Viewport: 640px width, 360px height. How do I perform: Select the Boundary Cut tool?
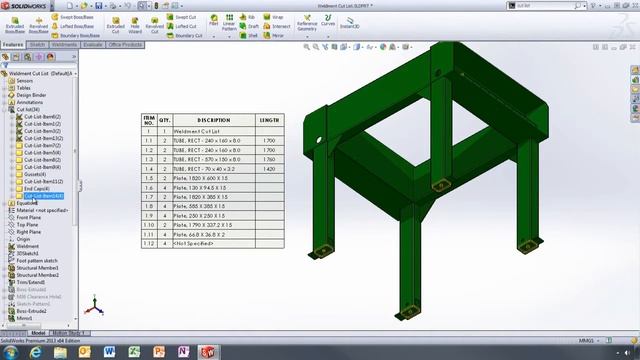184,36
